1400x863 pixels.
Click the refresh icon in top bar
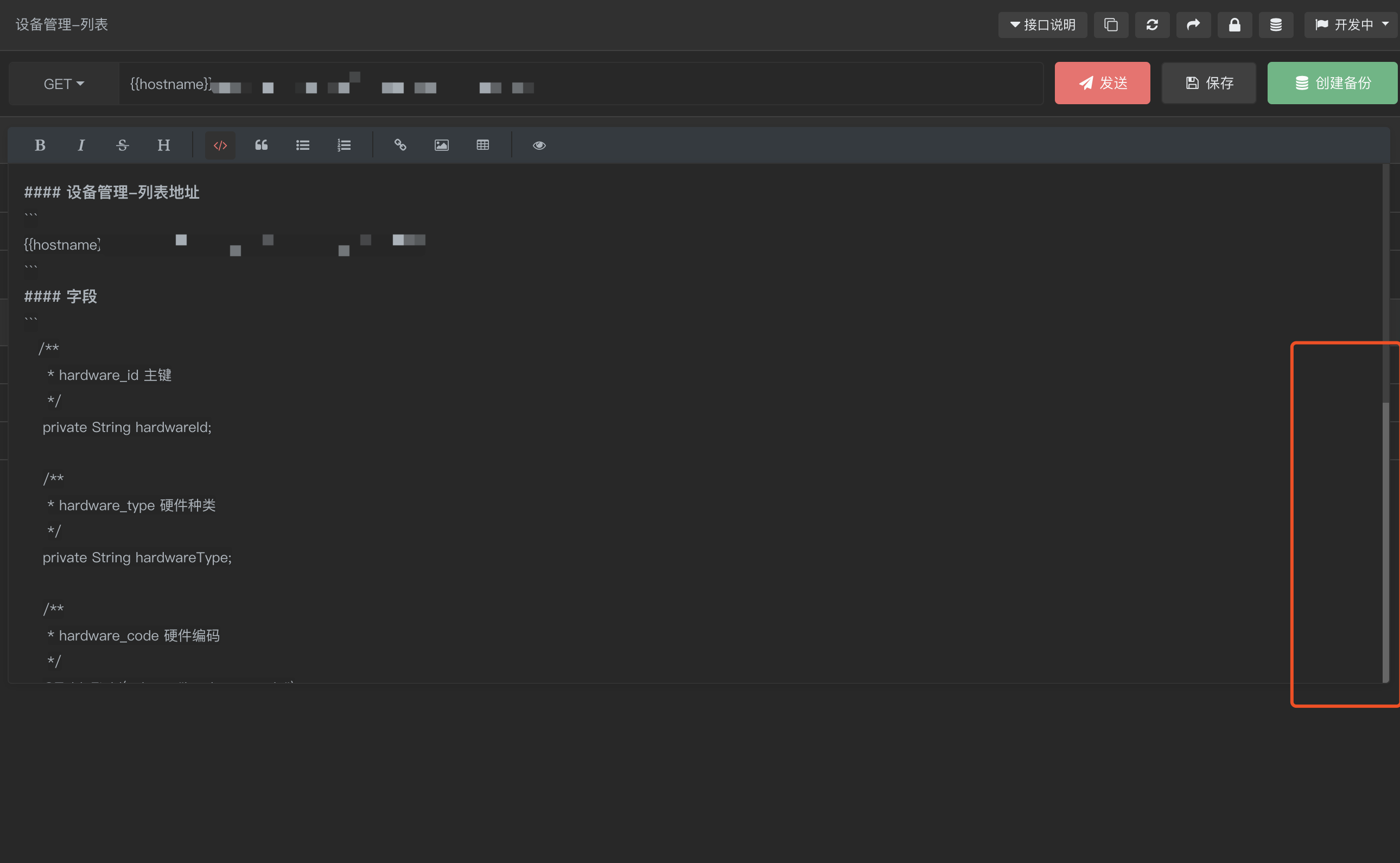coord(1152,24)
